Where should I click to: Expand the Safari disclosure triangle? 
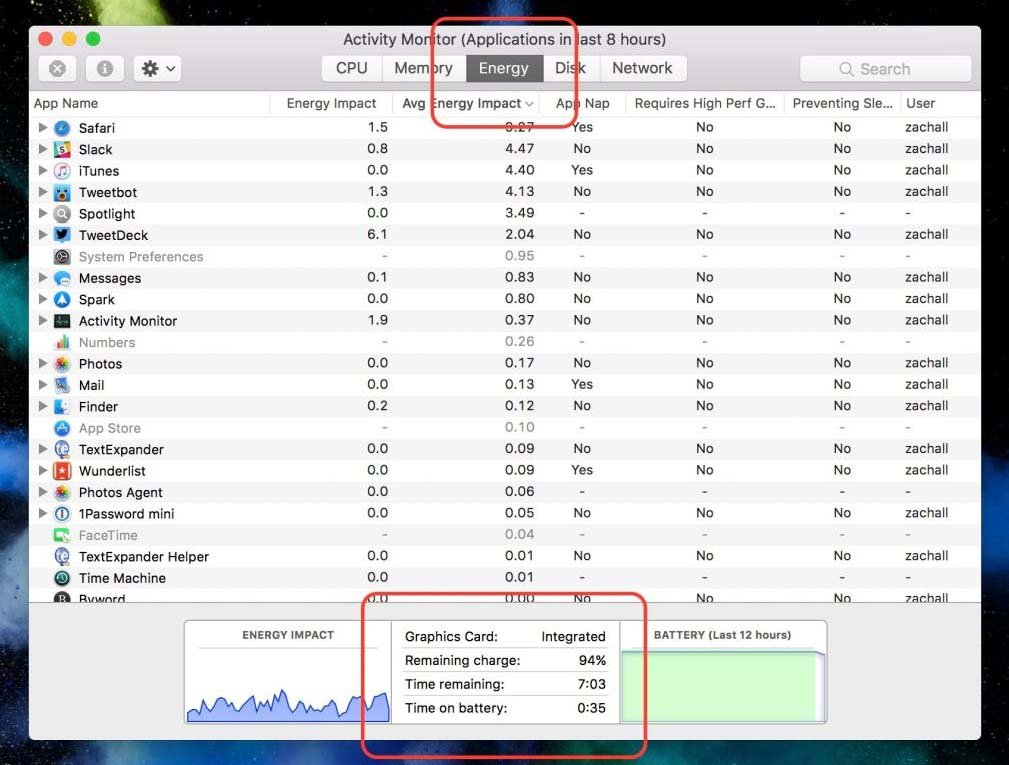point(42,128)
